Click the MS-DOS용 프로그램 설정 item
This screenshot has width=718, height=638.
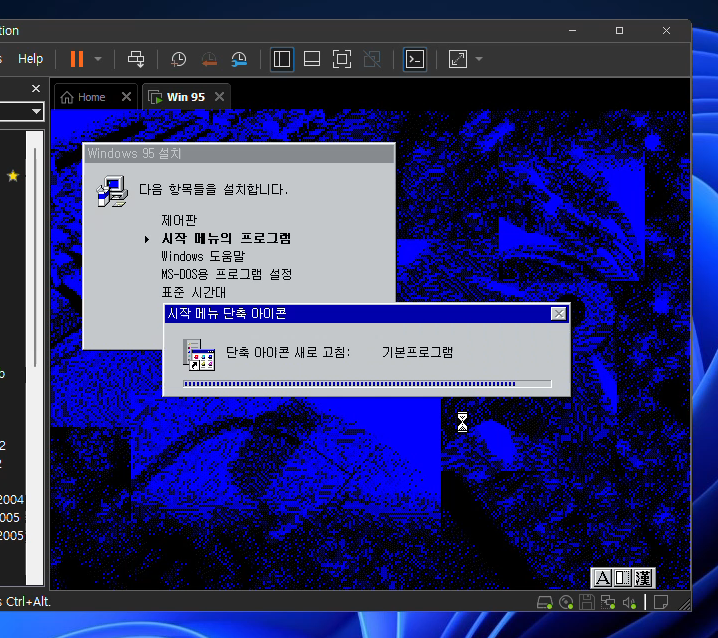point(227,274)
